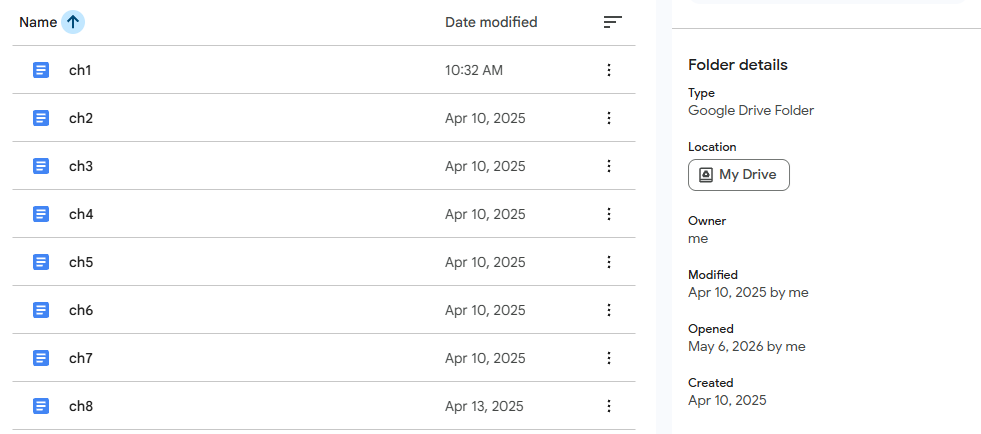Select the ch8 document name

click(x=81, y=406)
